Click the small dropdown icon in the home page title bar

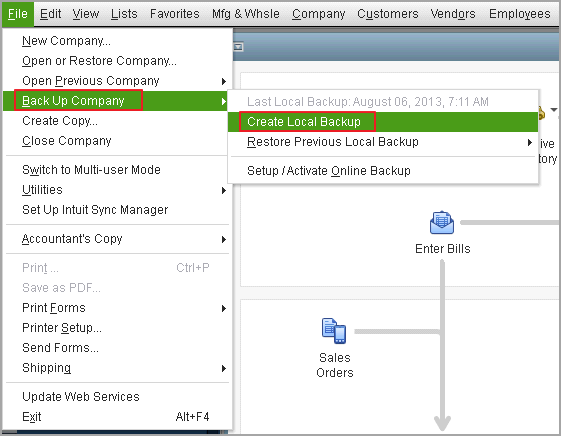(239, 47)
